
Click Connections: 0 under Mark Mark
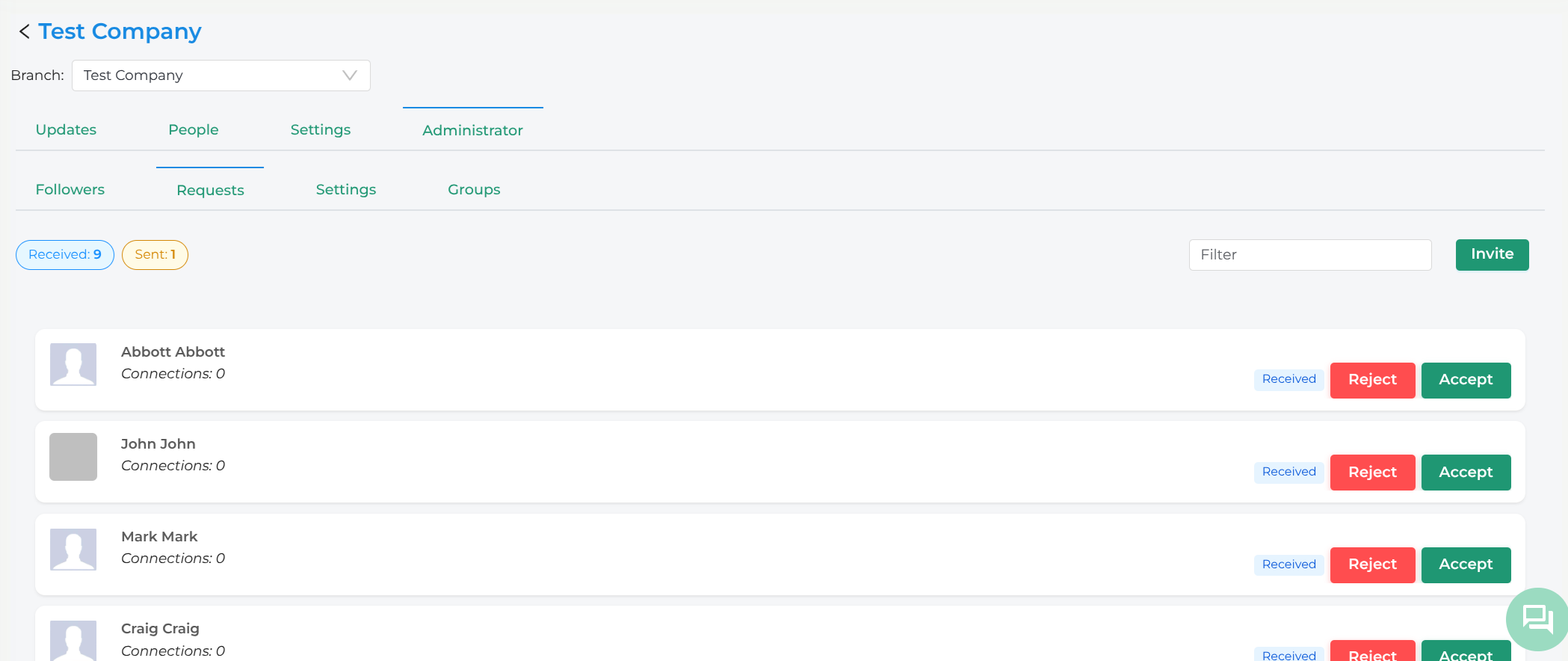click(173, 559)
